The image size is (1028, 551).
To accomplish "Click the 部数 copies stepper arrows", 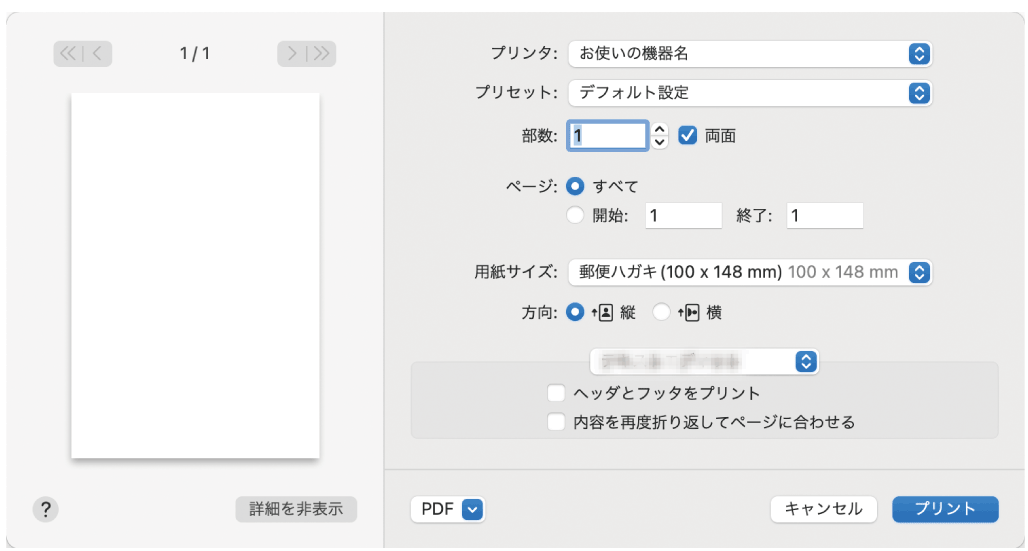I will [x=660, y=136].
